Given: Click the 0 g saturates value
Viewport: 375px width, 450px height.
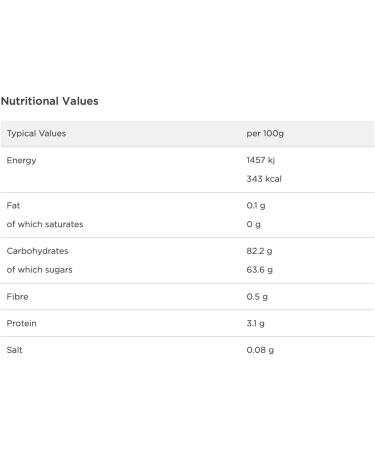Looking at the screenshot, I should pyautogui.click(x=254, y=225).
